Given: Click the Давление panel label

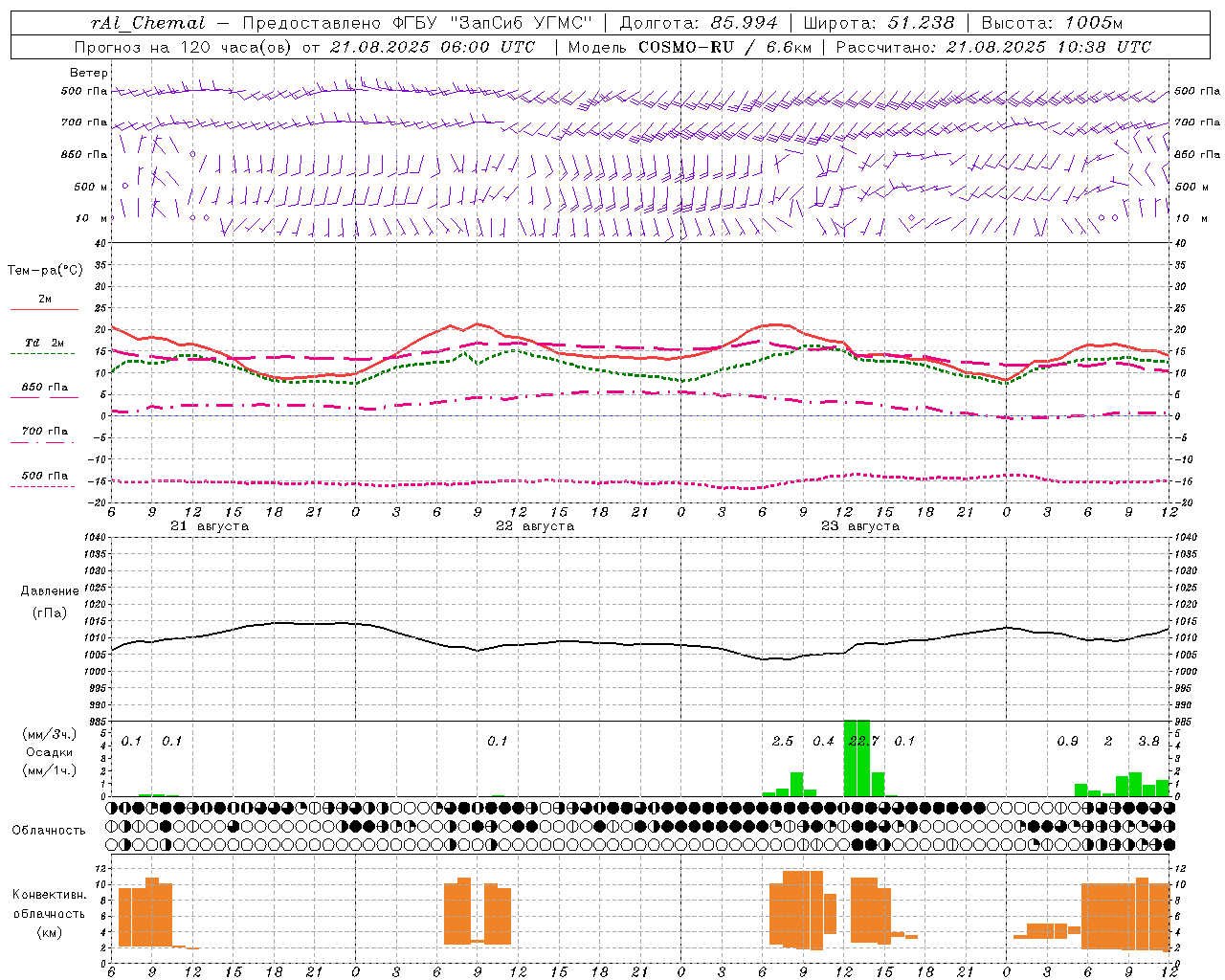Looking at the screenshot, I should coord(50,591).
